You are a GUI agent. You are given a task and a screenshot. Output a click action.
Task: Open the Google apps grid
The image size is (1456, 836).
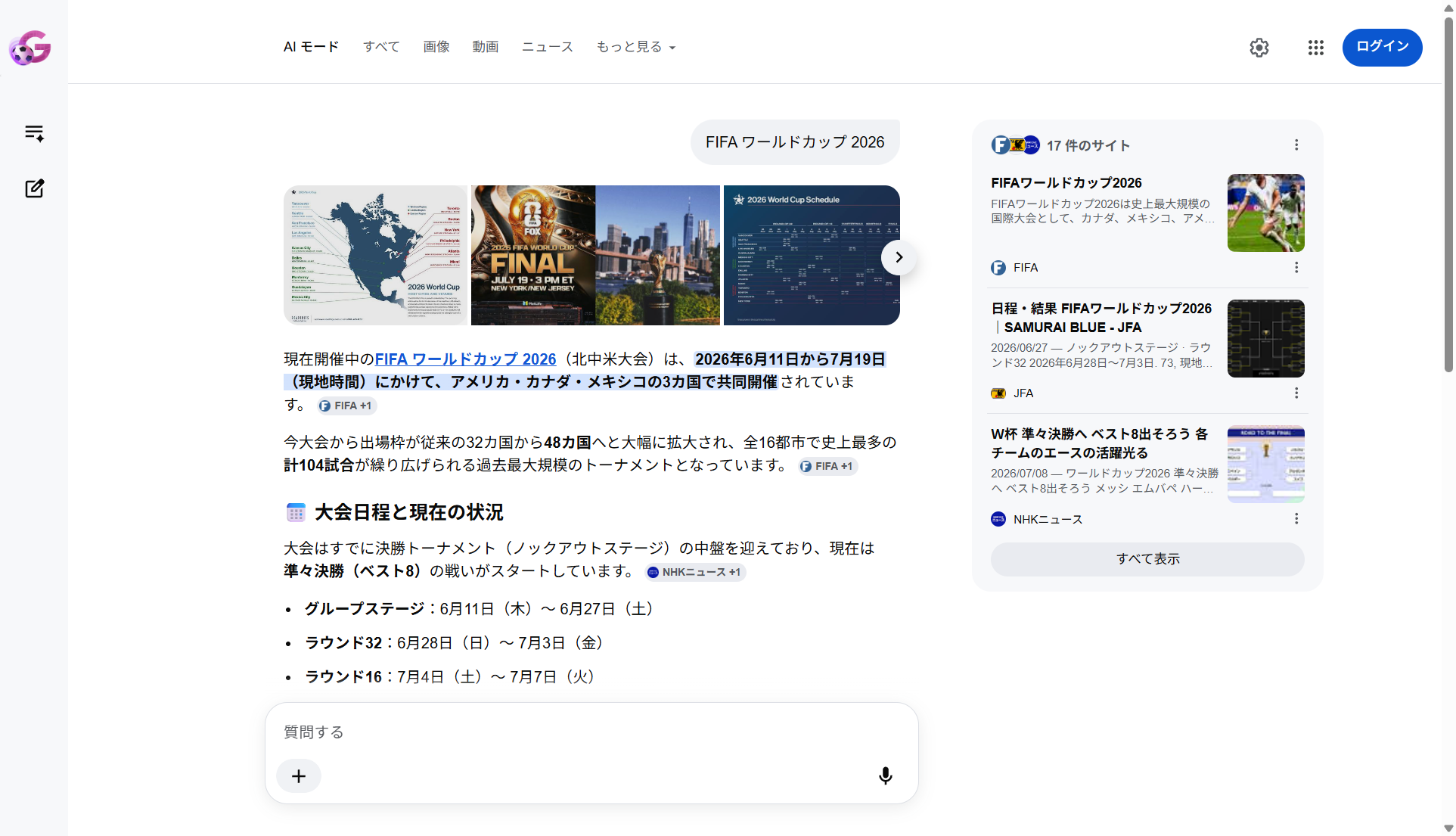pos(1316,48)
